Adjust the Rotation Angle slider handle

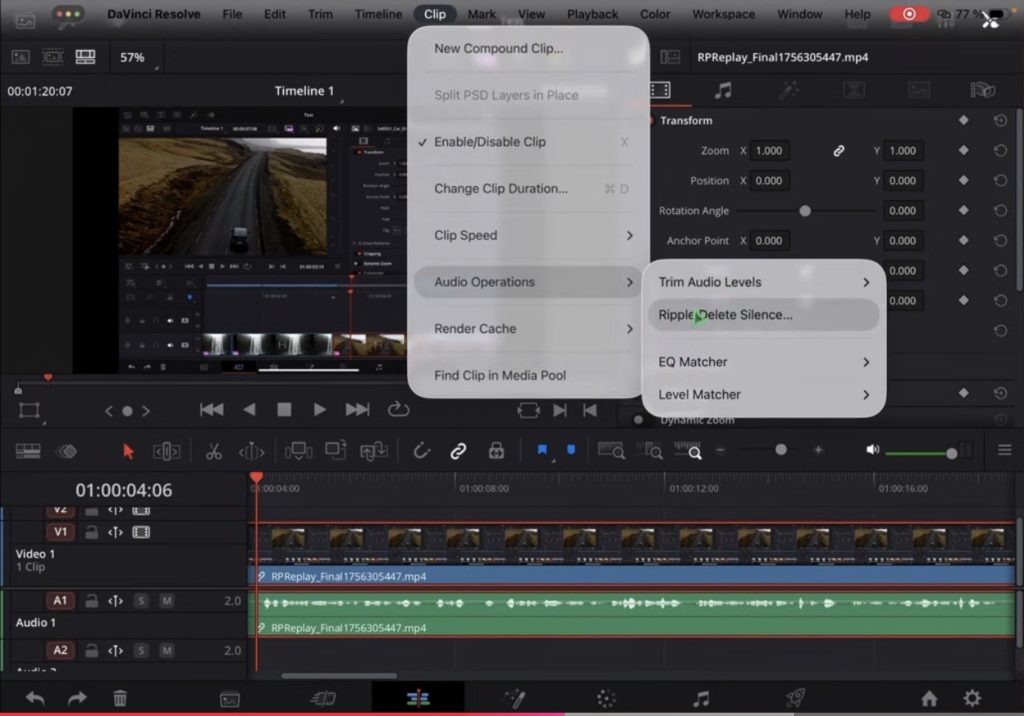pyautogui.click(x=805, y=211)
